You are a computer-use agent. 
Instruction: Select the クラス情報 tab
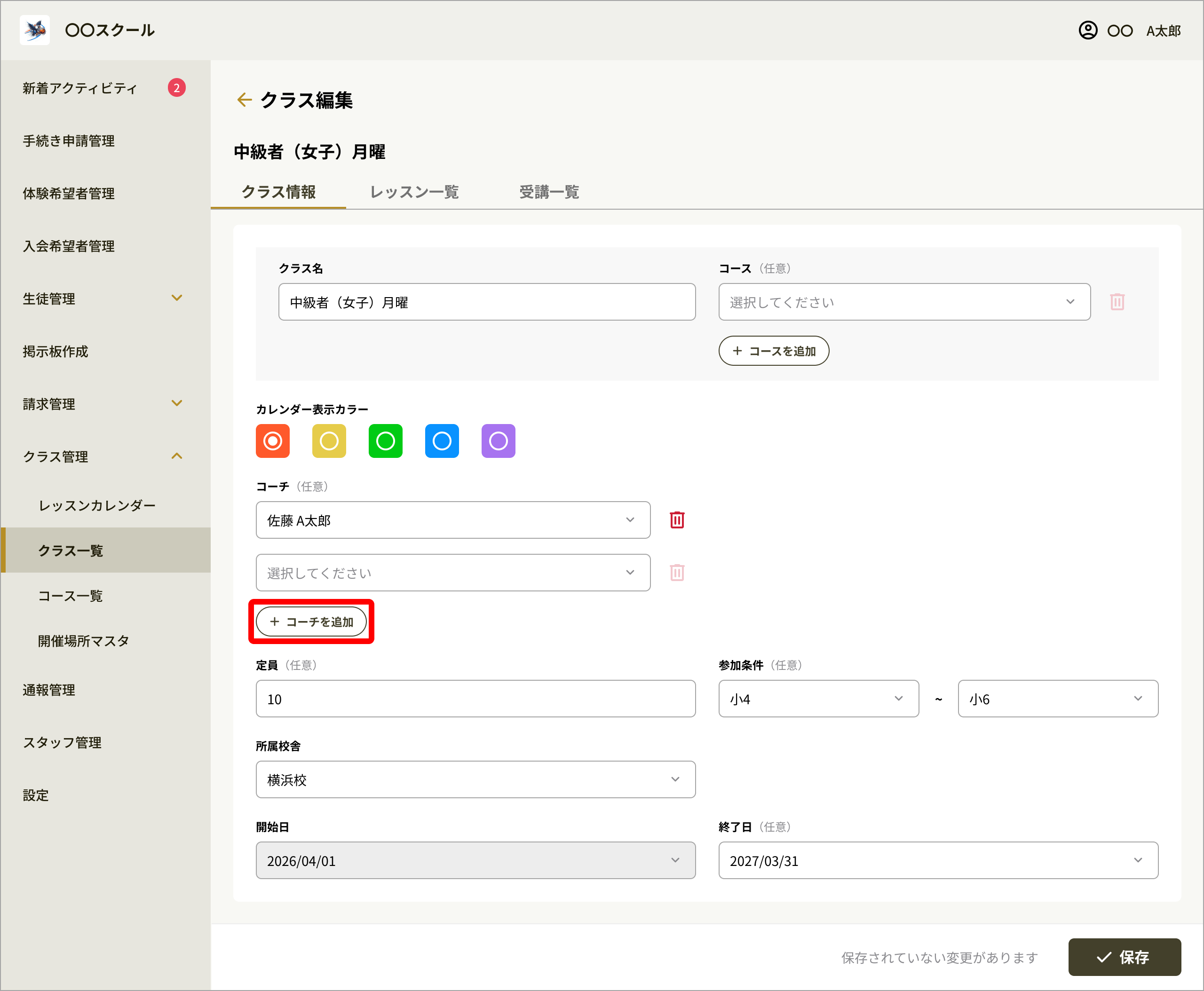[x=279, y=192]
